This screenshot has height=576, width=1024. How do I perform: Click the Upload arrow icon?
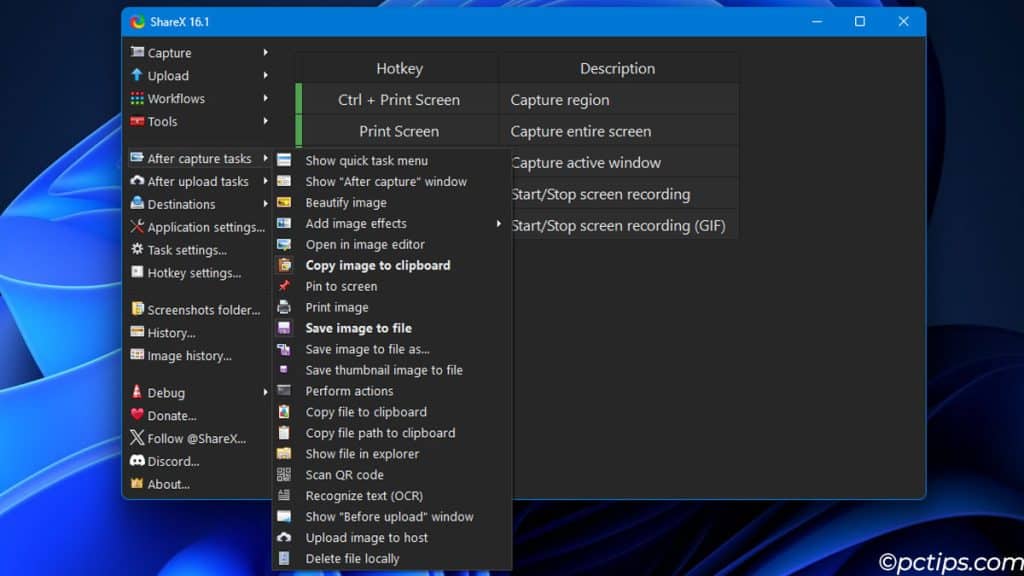[137, 75]
